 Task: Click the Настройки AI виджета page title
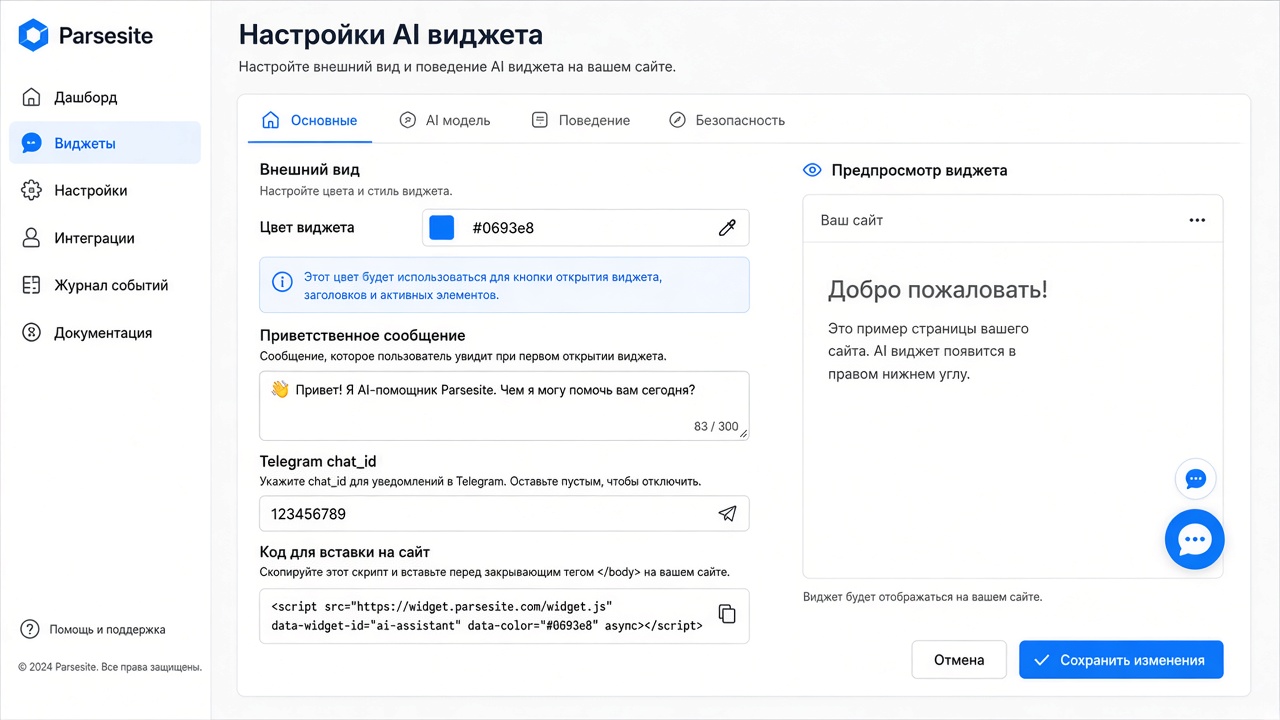coord(390,35)
